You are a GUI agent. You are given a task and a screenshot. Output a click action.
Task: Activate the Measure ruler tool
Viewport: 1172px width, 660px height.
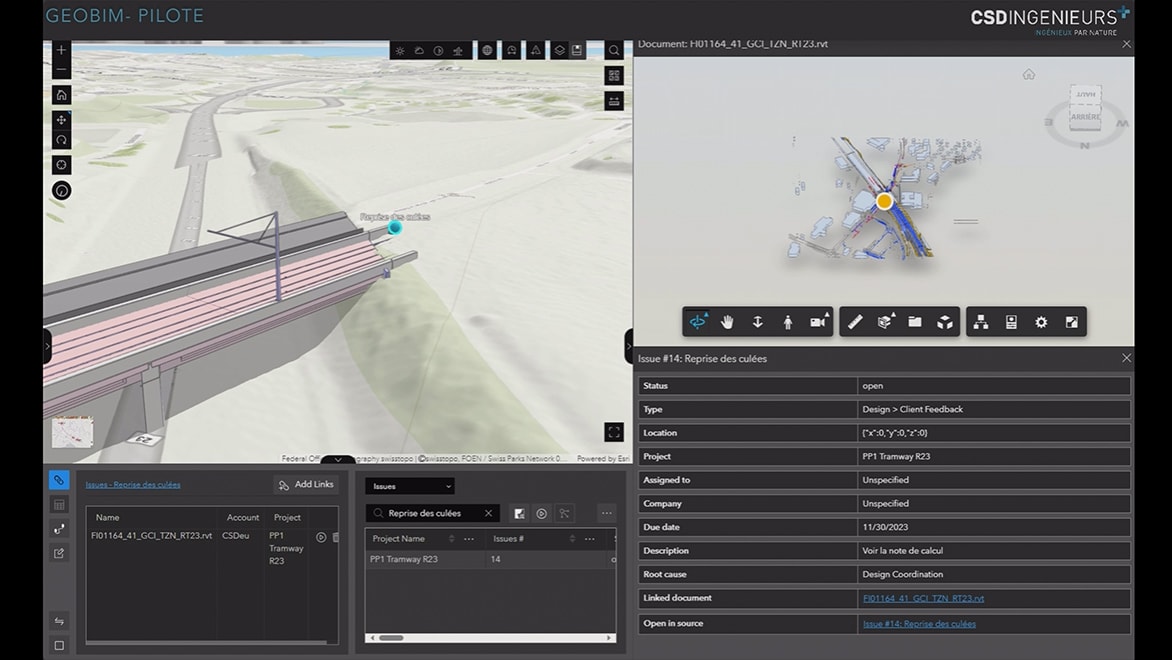coord(855,322)
